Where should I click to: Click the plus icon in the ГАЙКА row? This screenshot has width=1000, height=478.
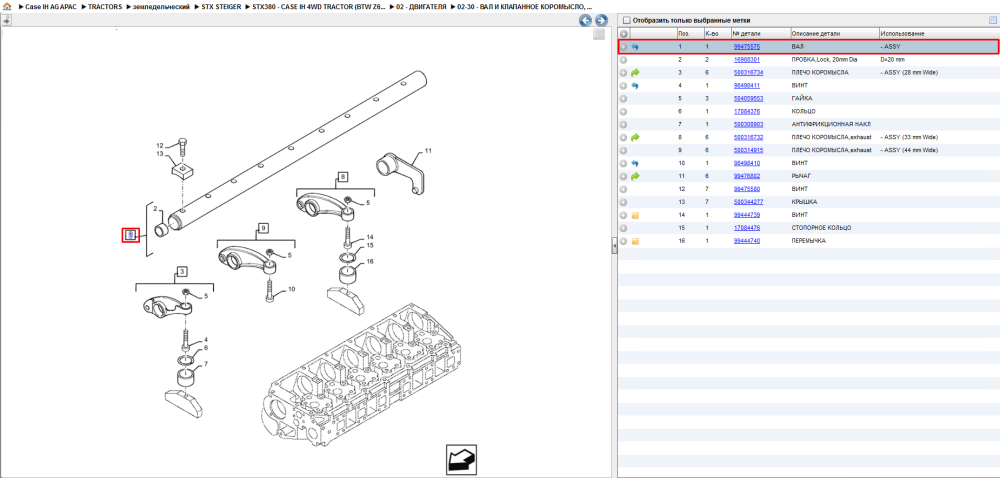624,99
